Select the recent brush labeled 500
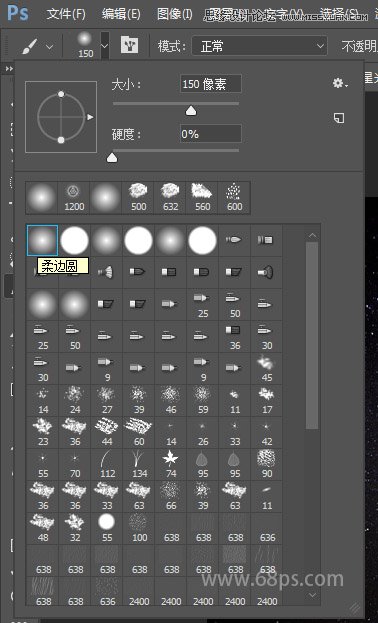This screenshot has height=623, width=378. pos(138,198)
